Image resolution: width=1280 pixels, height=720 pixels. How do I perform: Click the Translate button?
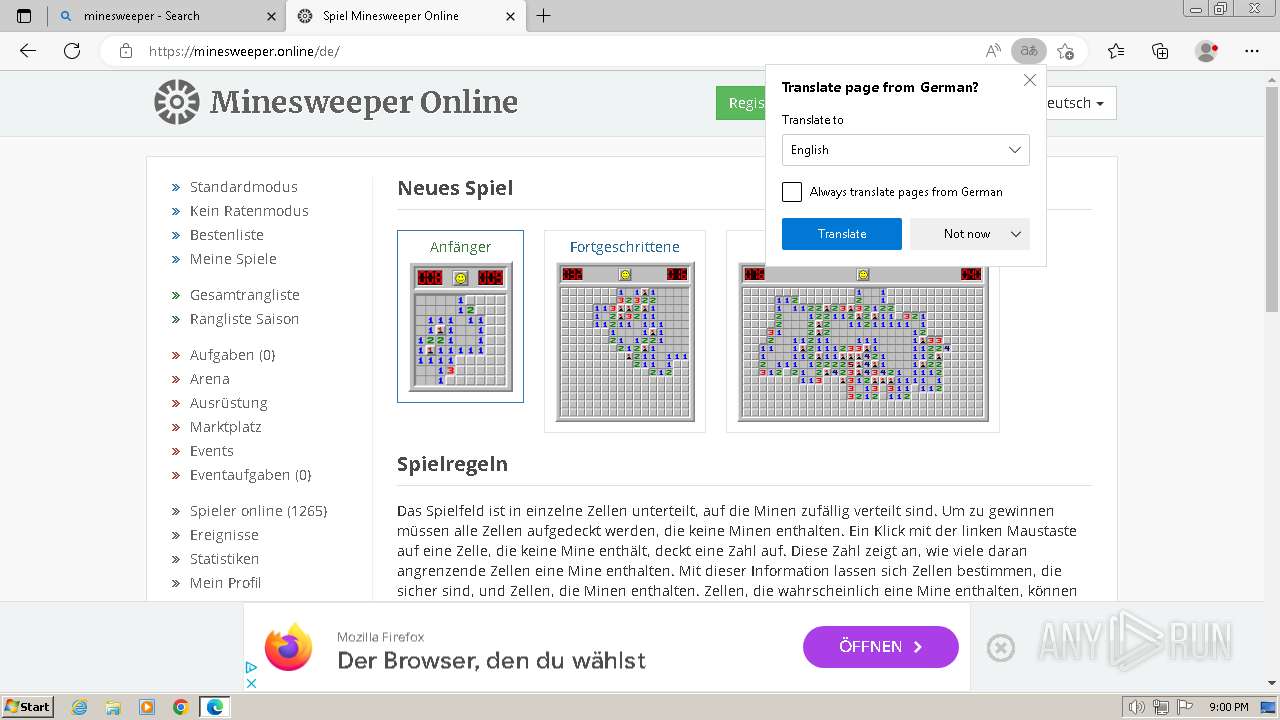point(842,234)
